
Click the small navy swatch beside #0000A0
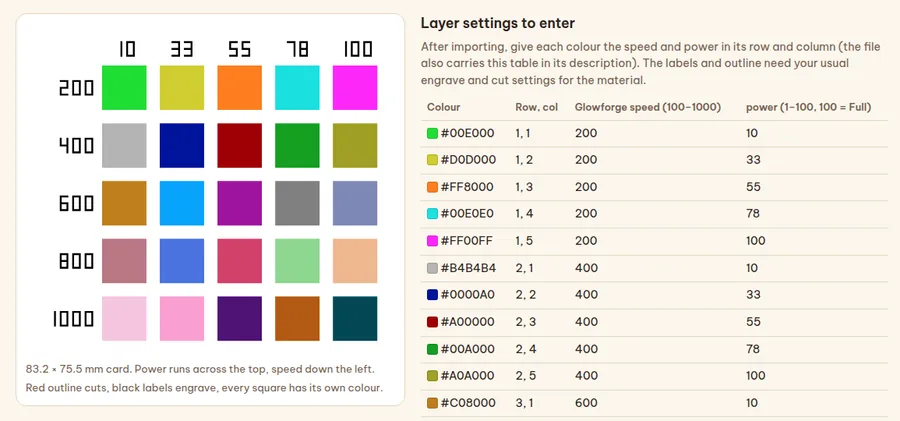click(x=432, y=295)
